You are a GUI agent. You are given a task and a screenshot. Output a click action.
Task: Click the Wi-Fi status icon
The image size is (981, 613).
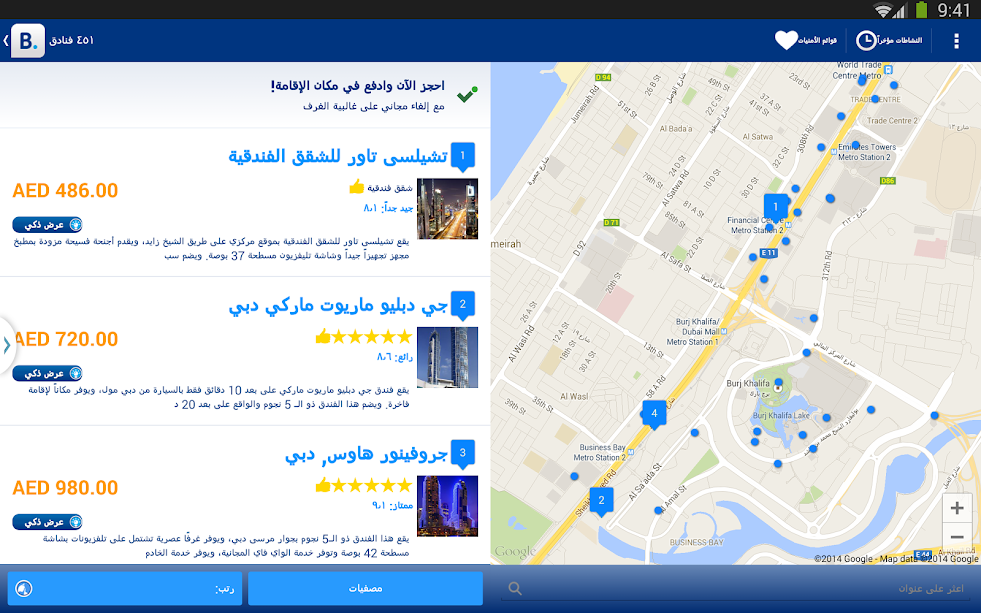coord(883,9)
